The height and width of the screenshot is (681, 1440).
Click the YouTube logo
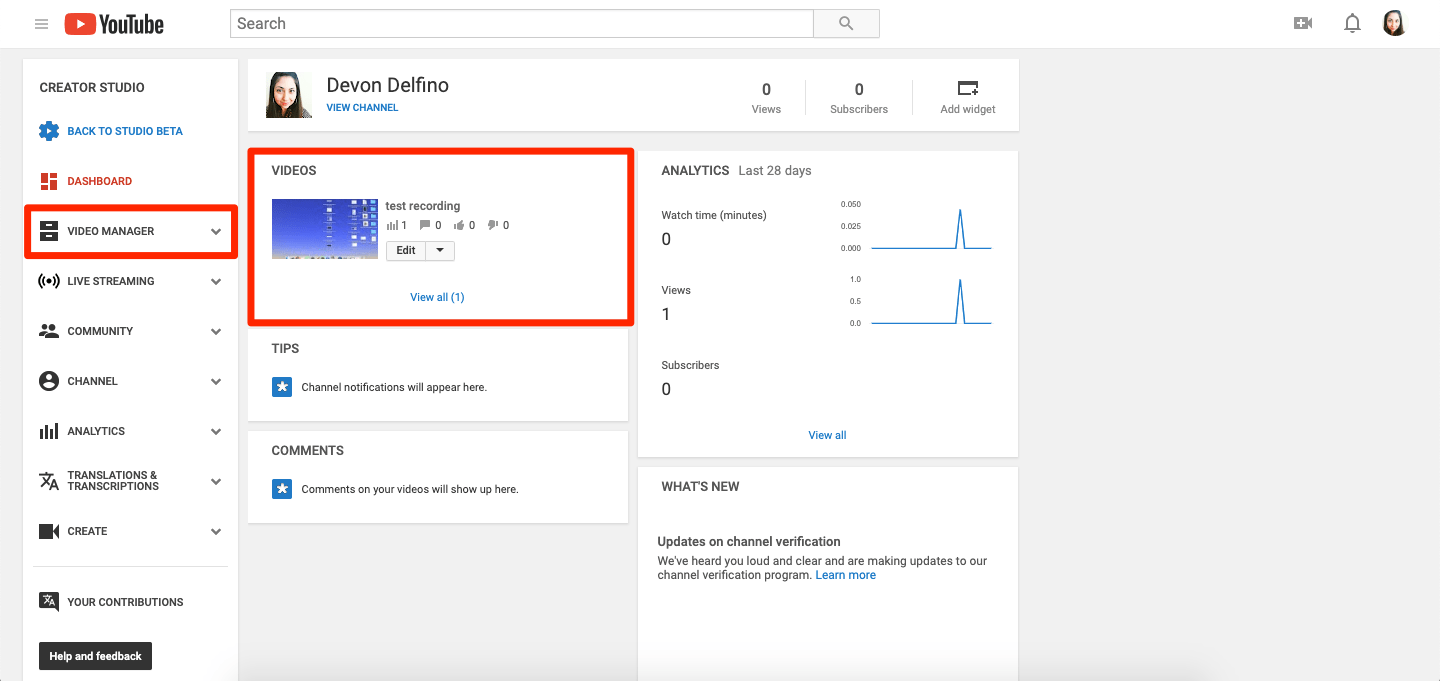[x=114, y=24]
